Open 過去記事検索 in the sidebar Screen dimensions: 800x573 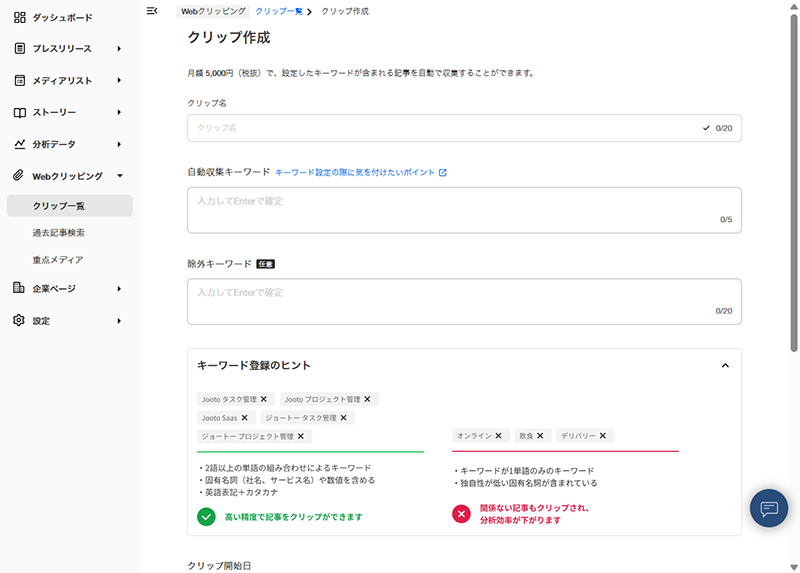tap(59, 233)
